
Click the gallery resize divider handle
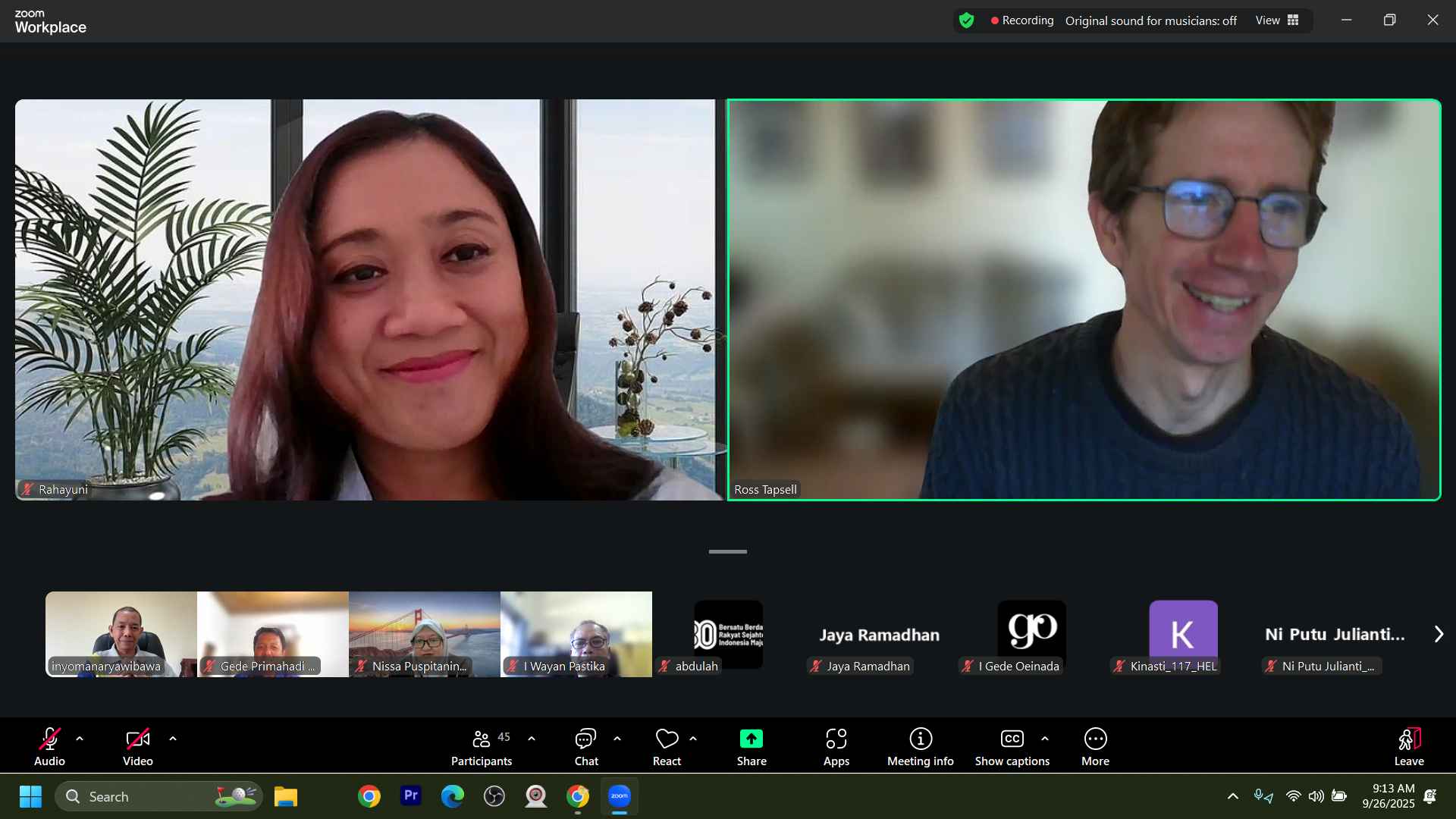click(727, 551)
